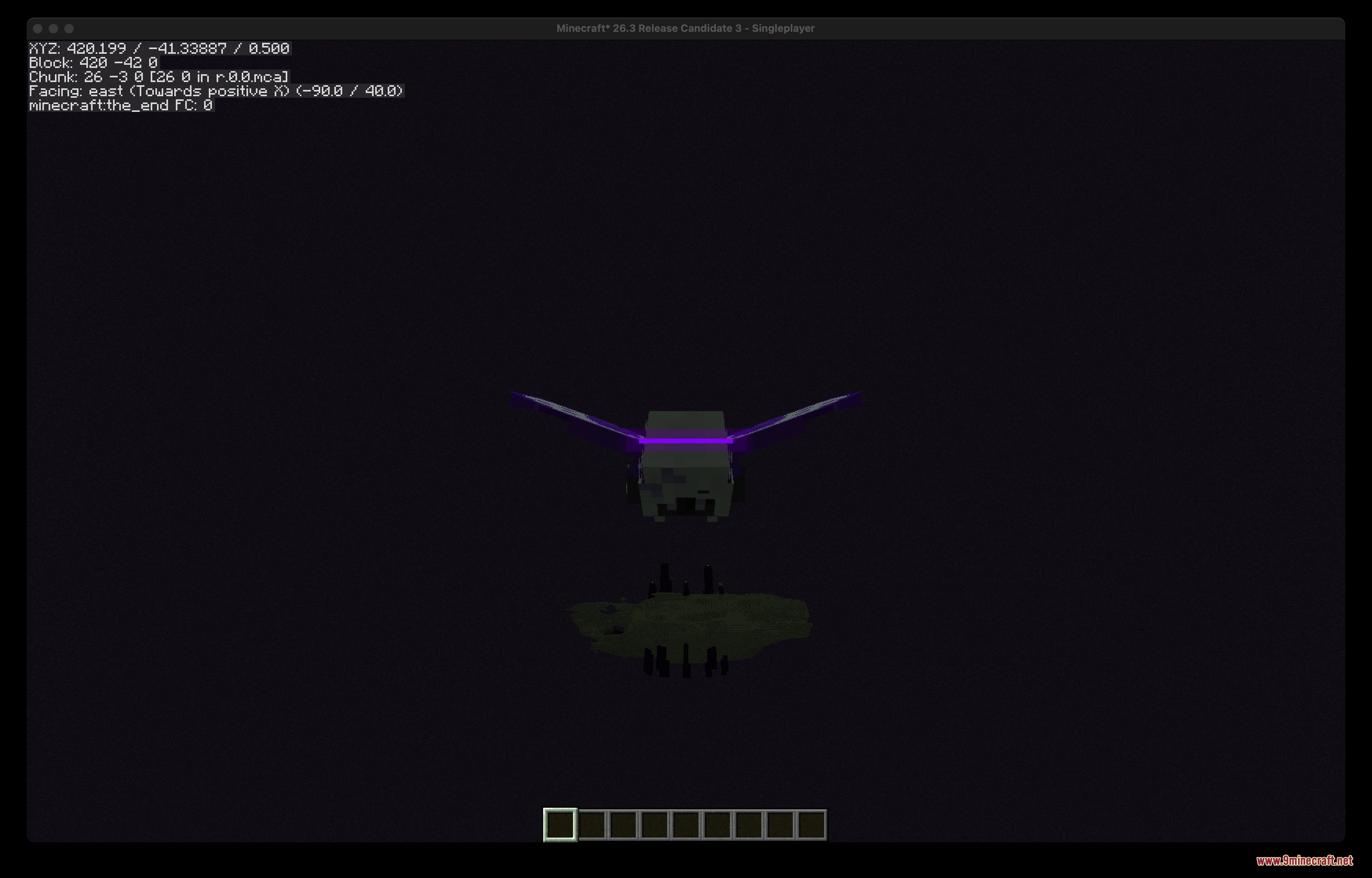Click the "Facing: east" debug line
This screenshot has height=878, width=1372.
click(x=217, y=91)
